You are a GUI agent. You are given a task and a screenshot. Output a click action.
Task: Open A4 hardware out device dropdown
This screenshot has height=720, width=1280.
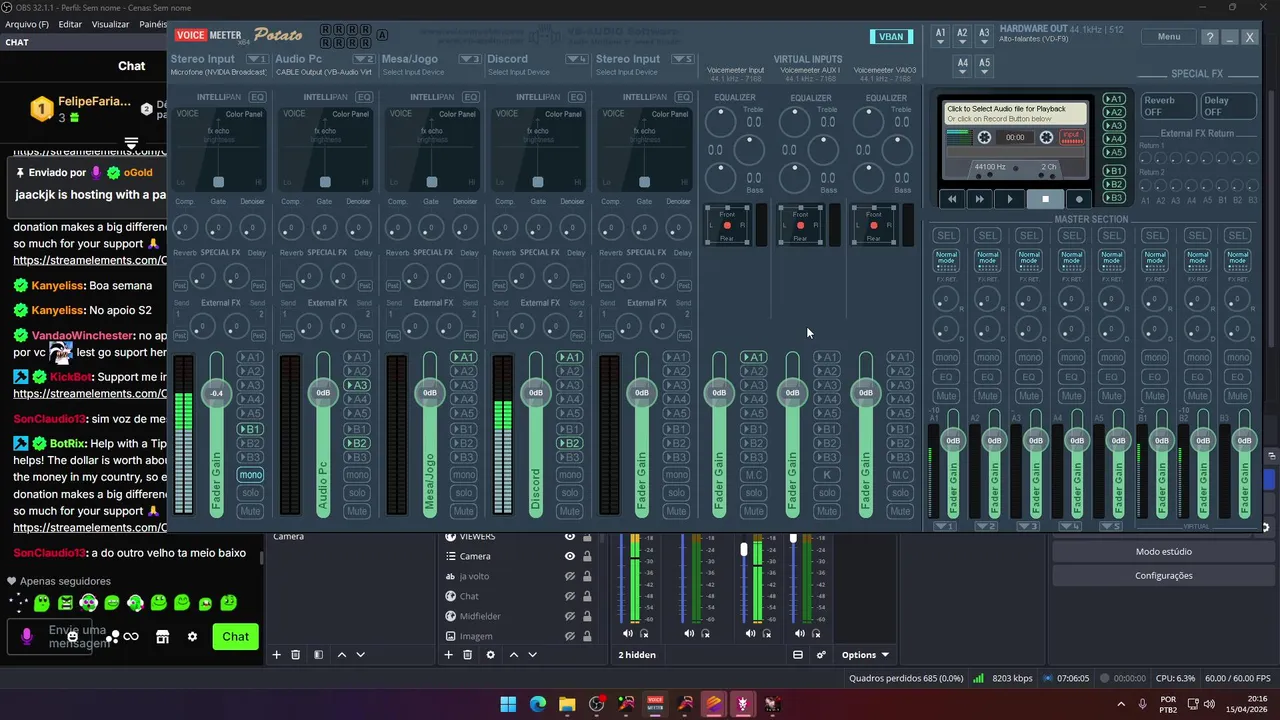point(962,66)
